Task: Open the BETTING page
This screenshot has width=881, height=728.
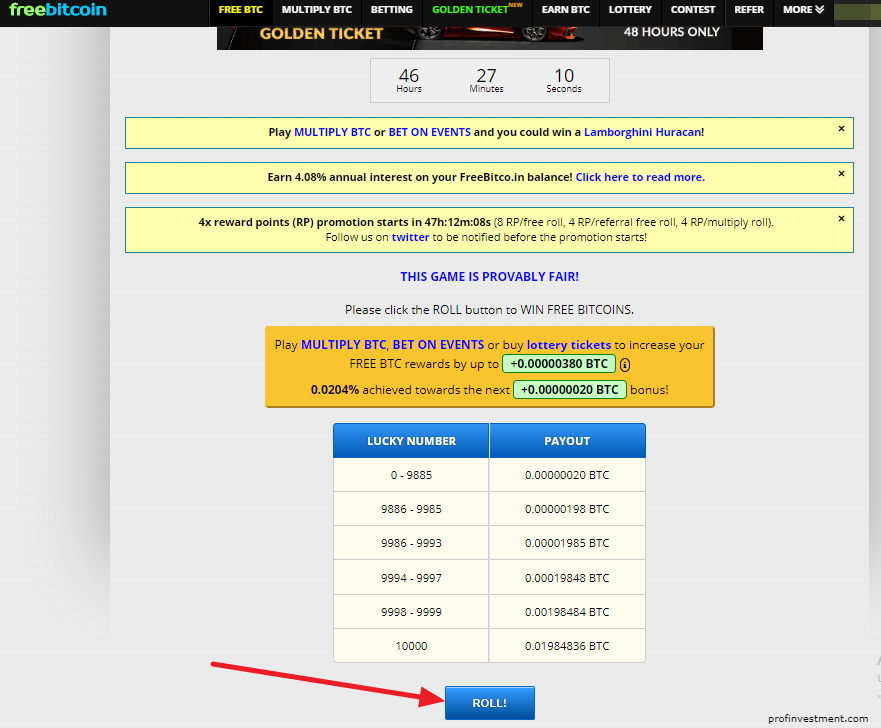Action: click(x=391, y=10)
